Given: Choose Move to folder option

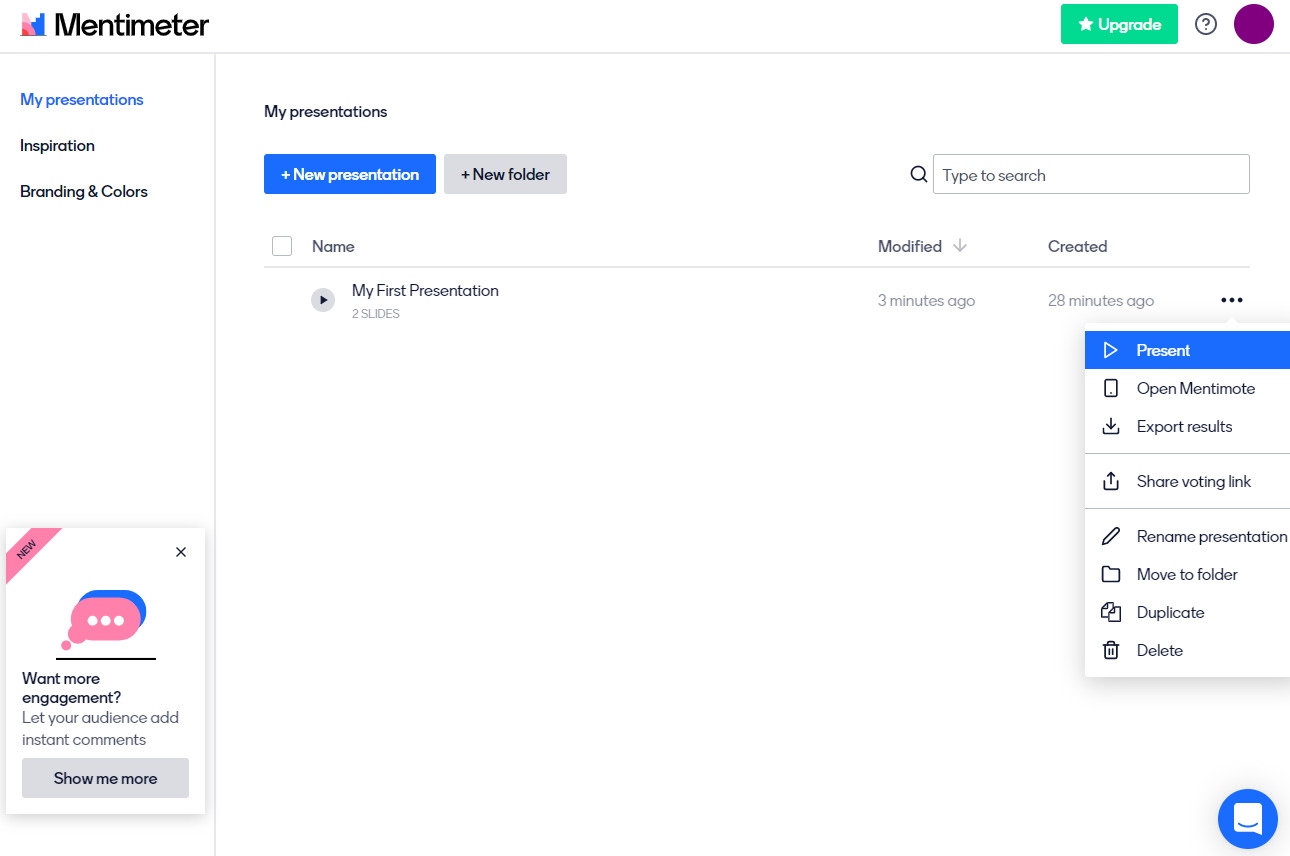Looking at the screenshot, I should (x=1187, y=574).
